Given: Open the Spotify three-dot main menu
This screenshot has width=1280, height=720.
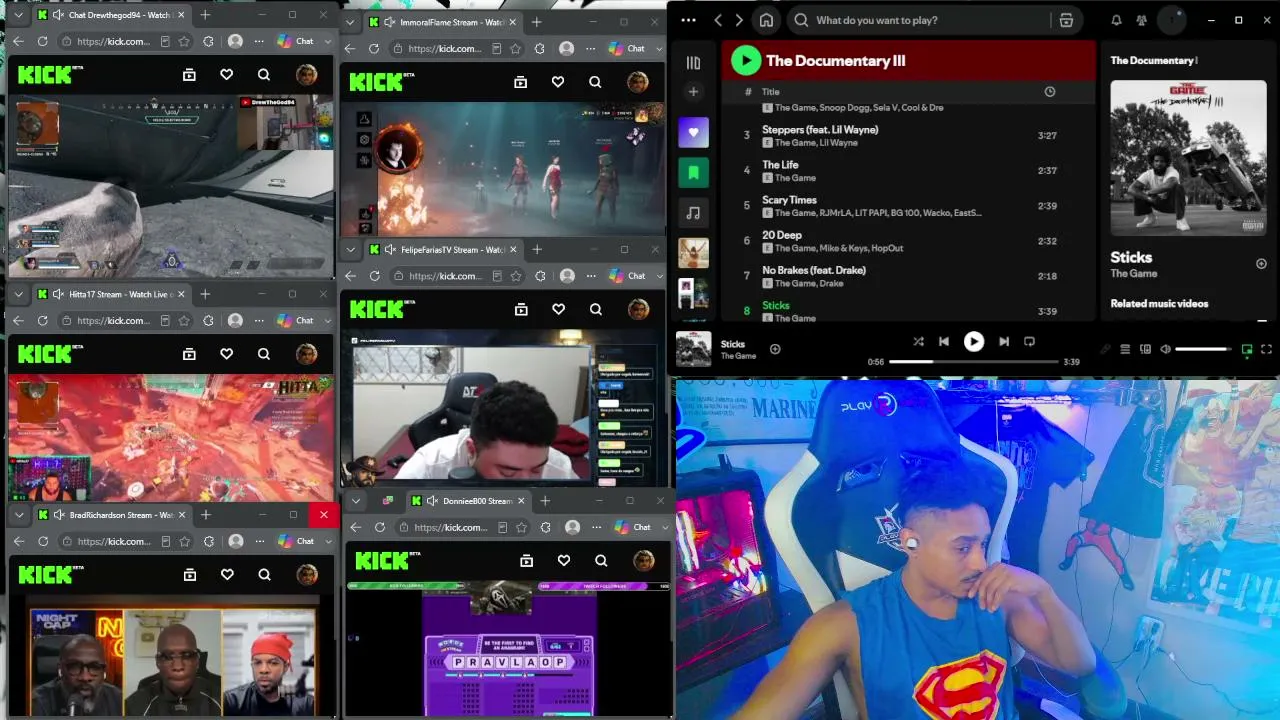Looking at the screenshot, I should pos(688,20).
